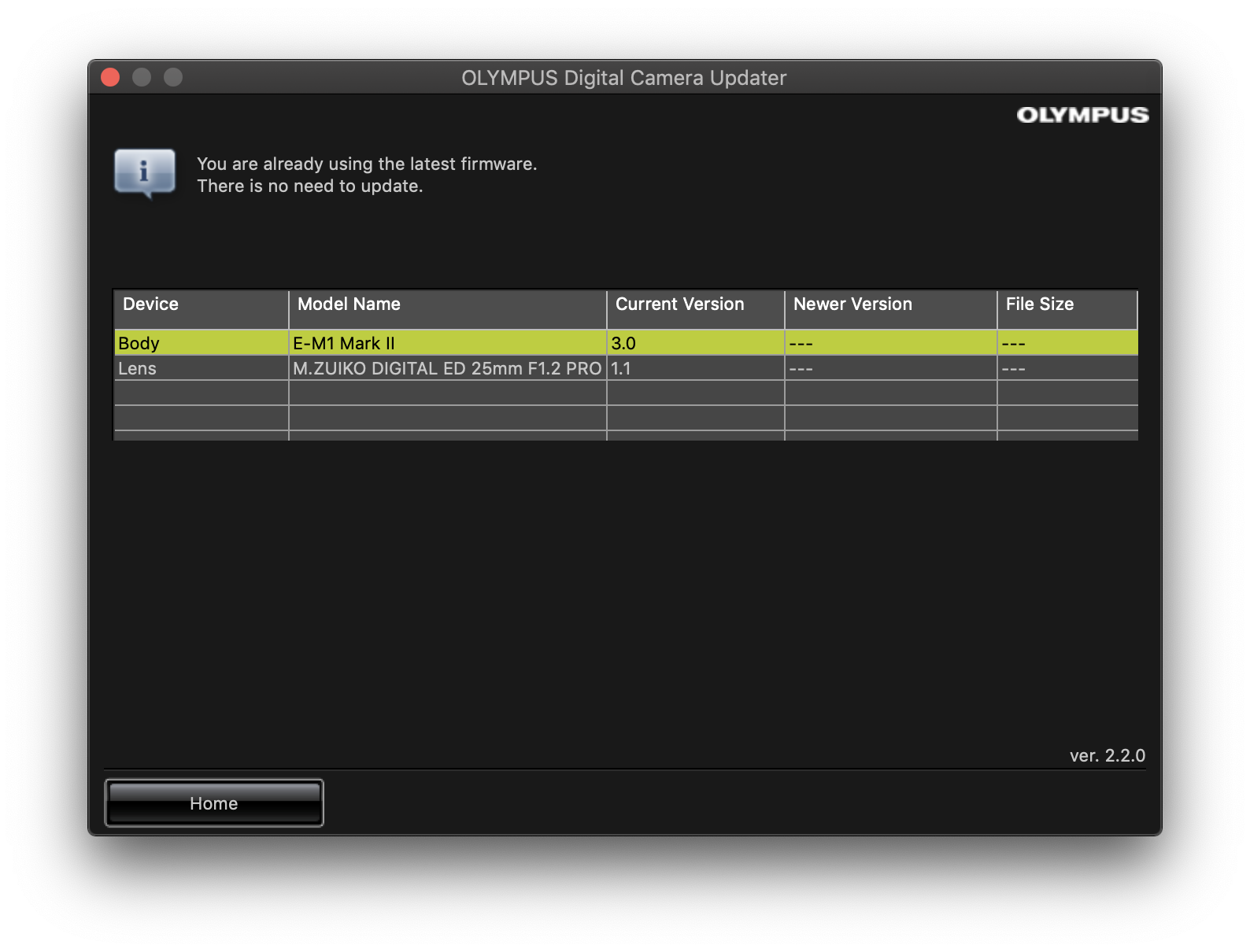This screenshot has height=952, width=1250.
Task: Close the Camera Updater window
Action: pos(110,77)
